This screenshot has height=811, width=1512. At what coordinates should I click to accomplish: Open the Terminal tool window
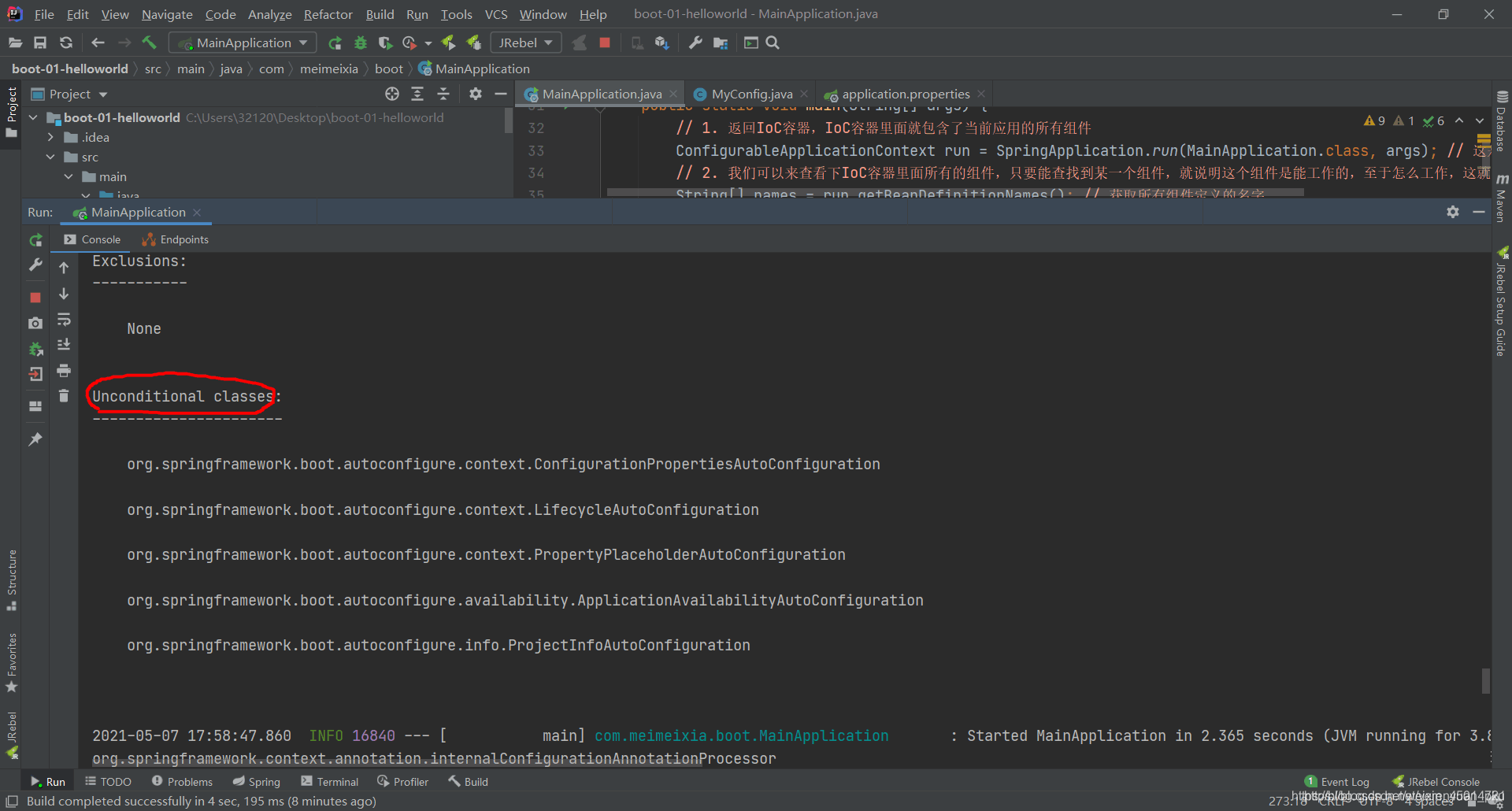330,781
